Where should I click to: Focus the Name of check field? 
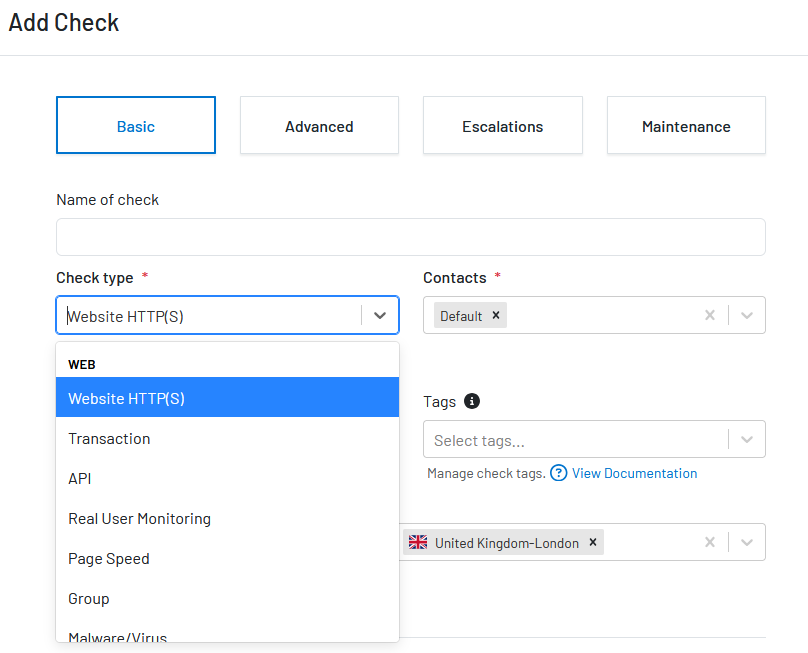click(411, 237)
